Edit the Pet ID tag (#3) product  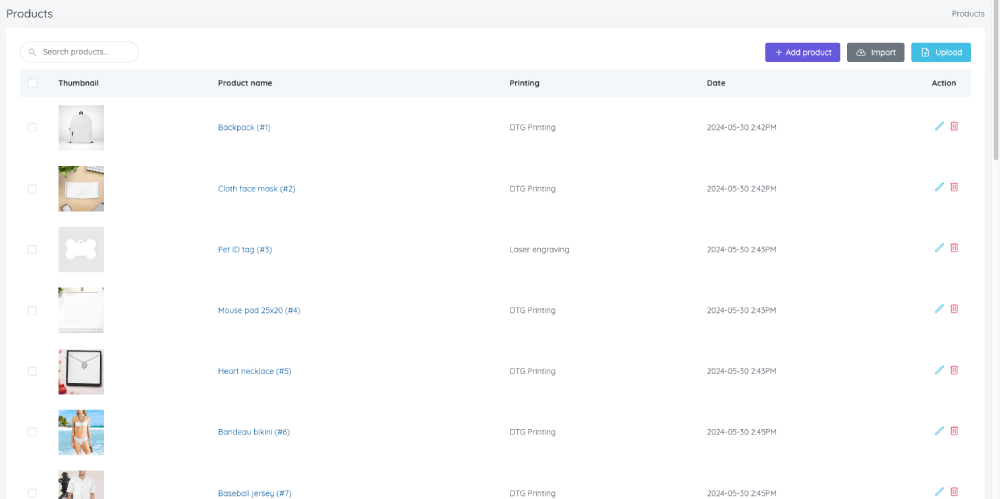[939, 248]
